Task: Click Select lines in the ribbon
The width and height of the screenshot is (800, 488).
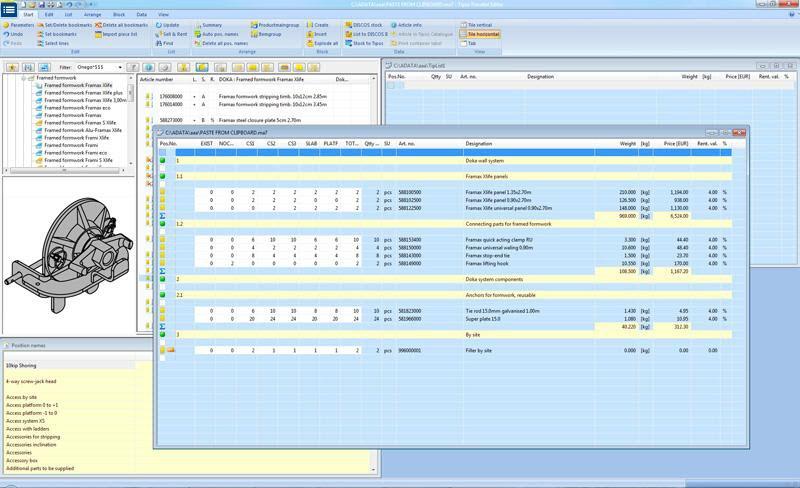Action: pos(53,43)
